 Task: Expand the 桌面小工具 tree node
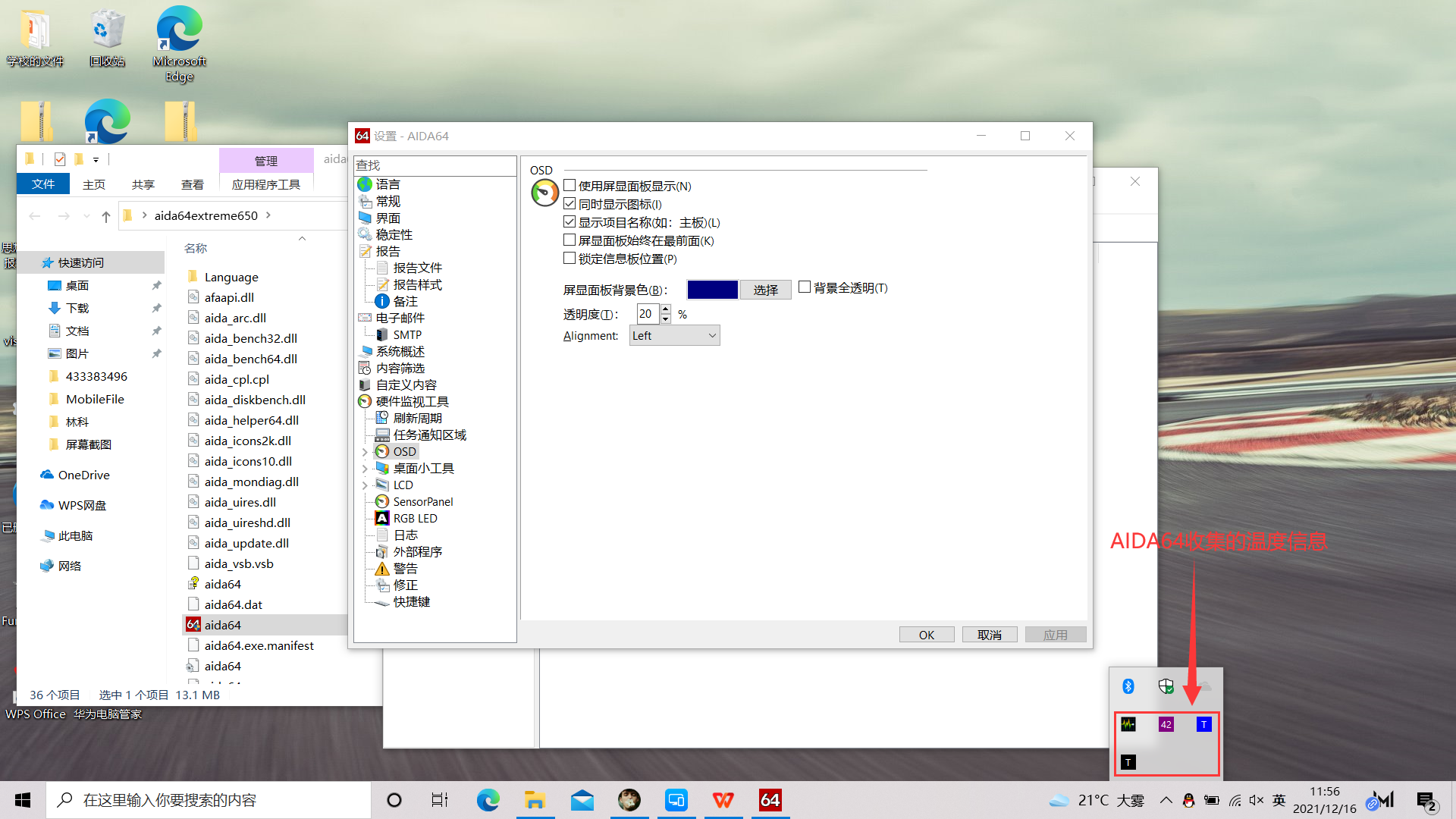(365, 468)
